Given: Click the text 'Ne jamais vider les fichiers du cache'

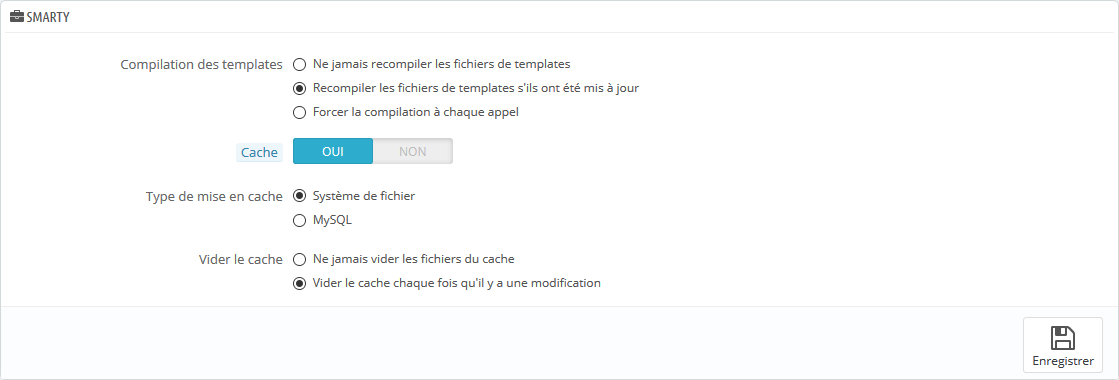Looking at the screenshot, I should pos(413,259).
